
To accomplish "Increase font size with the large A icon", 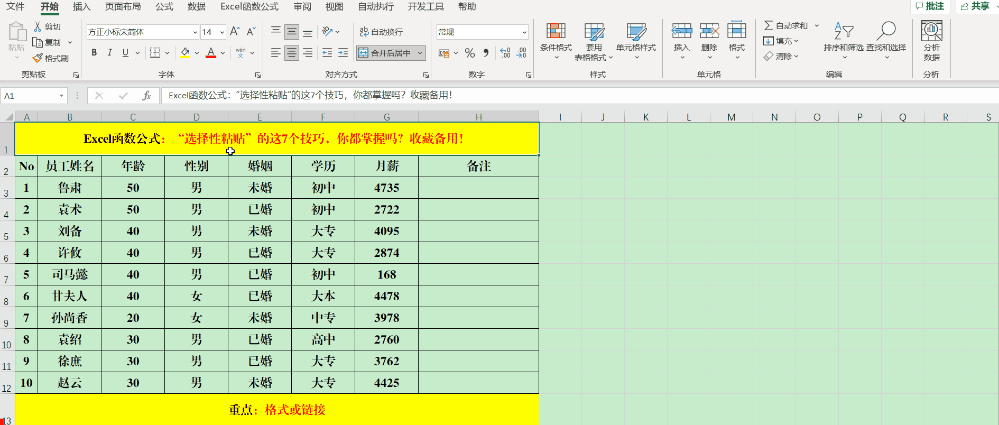I will [x=235, y=31].
